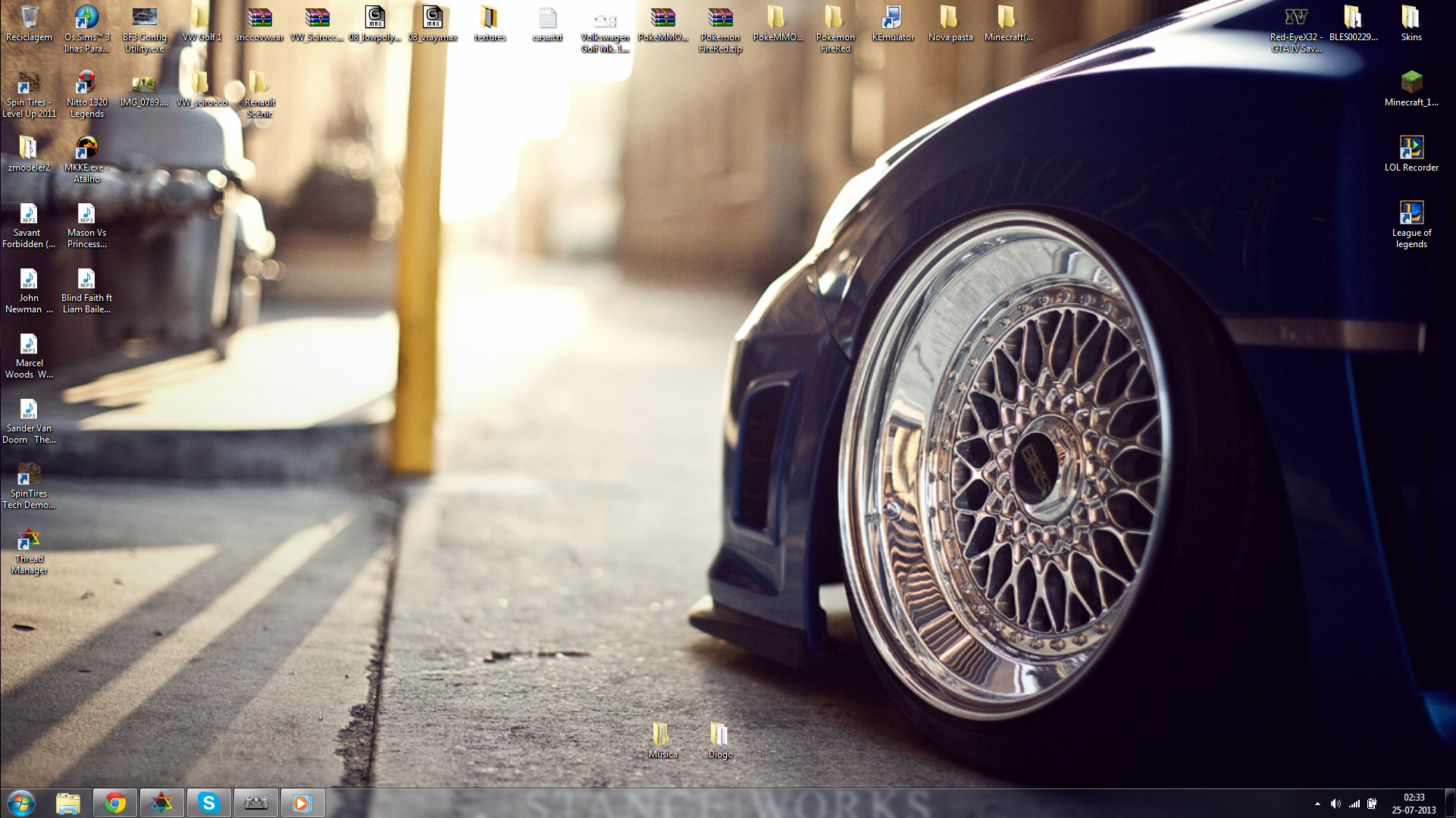The height and width of the screenshot is (818, 1456).
Task: Launch the KEmulator shortcut
Action: click(x=893, y=24)
